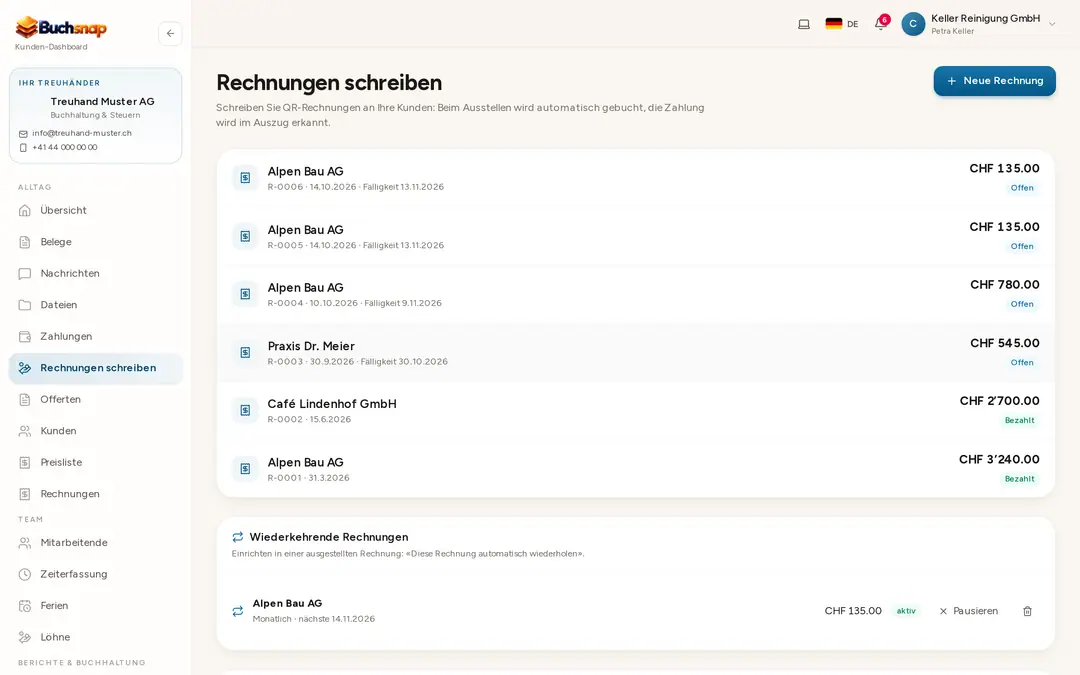Open the laptop display icon in header
Screen dimensions: 1080x675
pyautogui.click(x=804, y=24)
